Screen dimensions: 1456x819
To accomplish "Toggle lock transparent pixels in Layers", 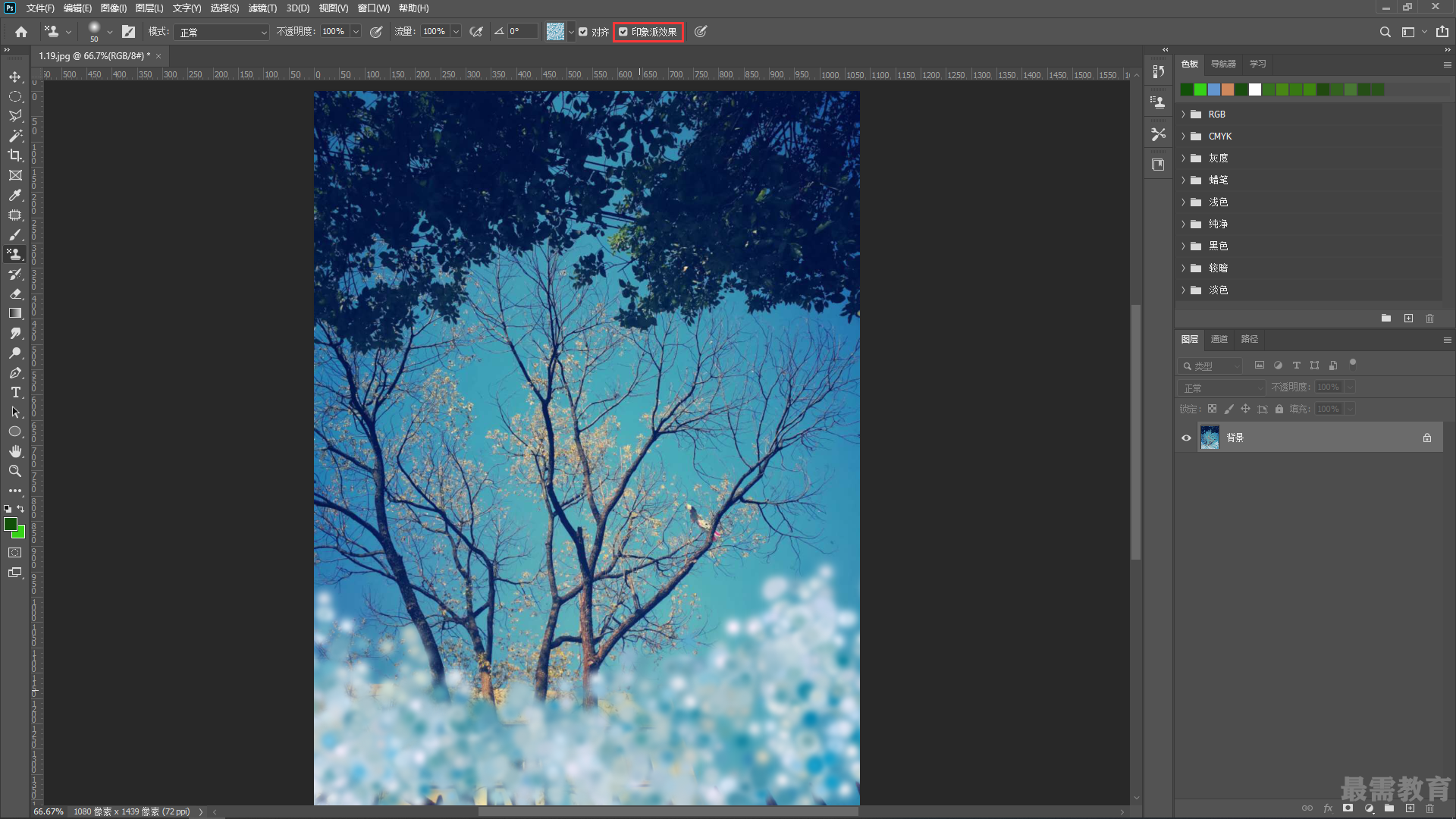I will pos(1212,409).
